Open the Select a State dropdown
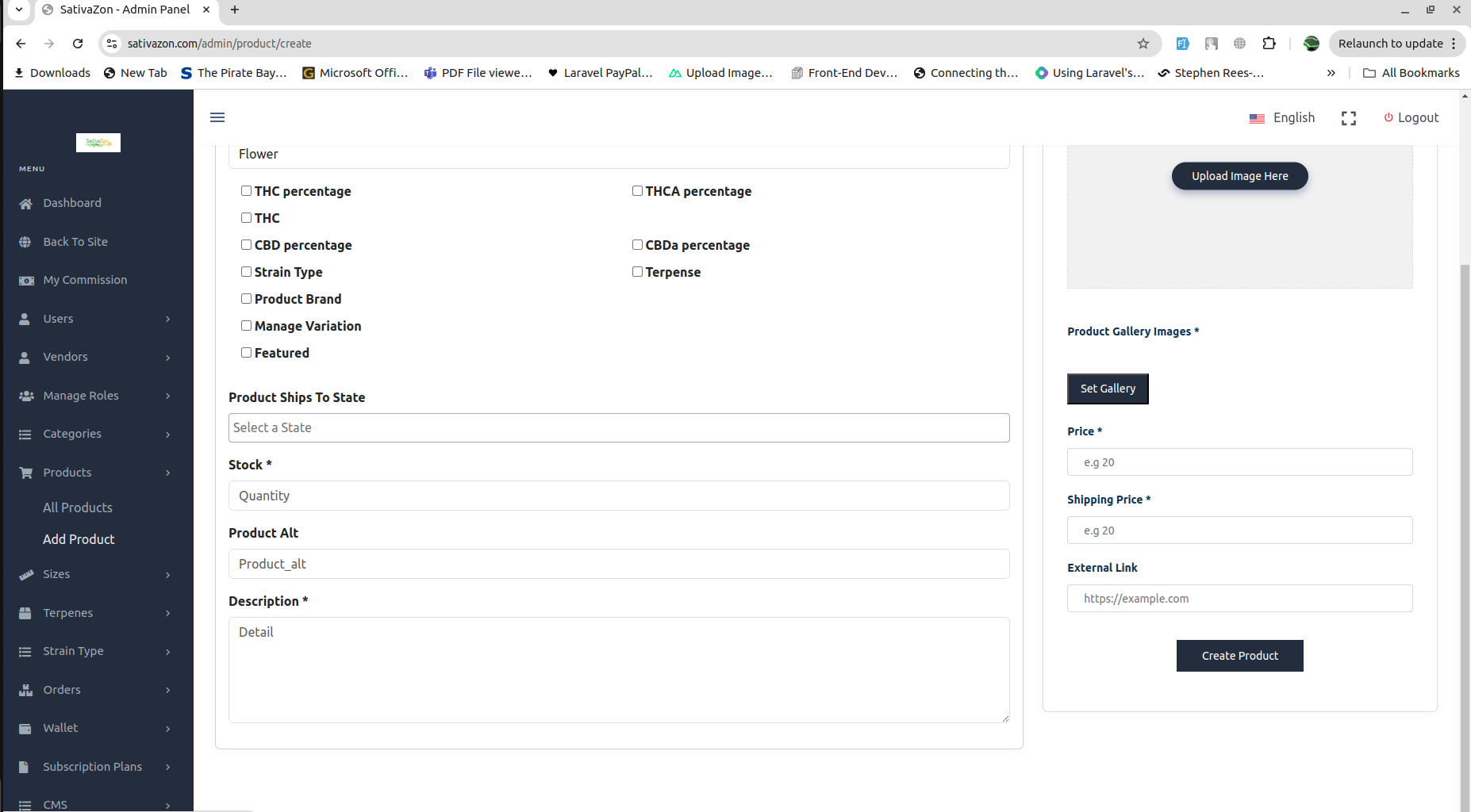The height and width of the screenshot is (812, 1471). 619,428
